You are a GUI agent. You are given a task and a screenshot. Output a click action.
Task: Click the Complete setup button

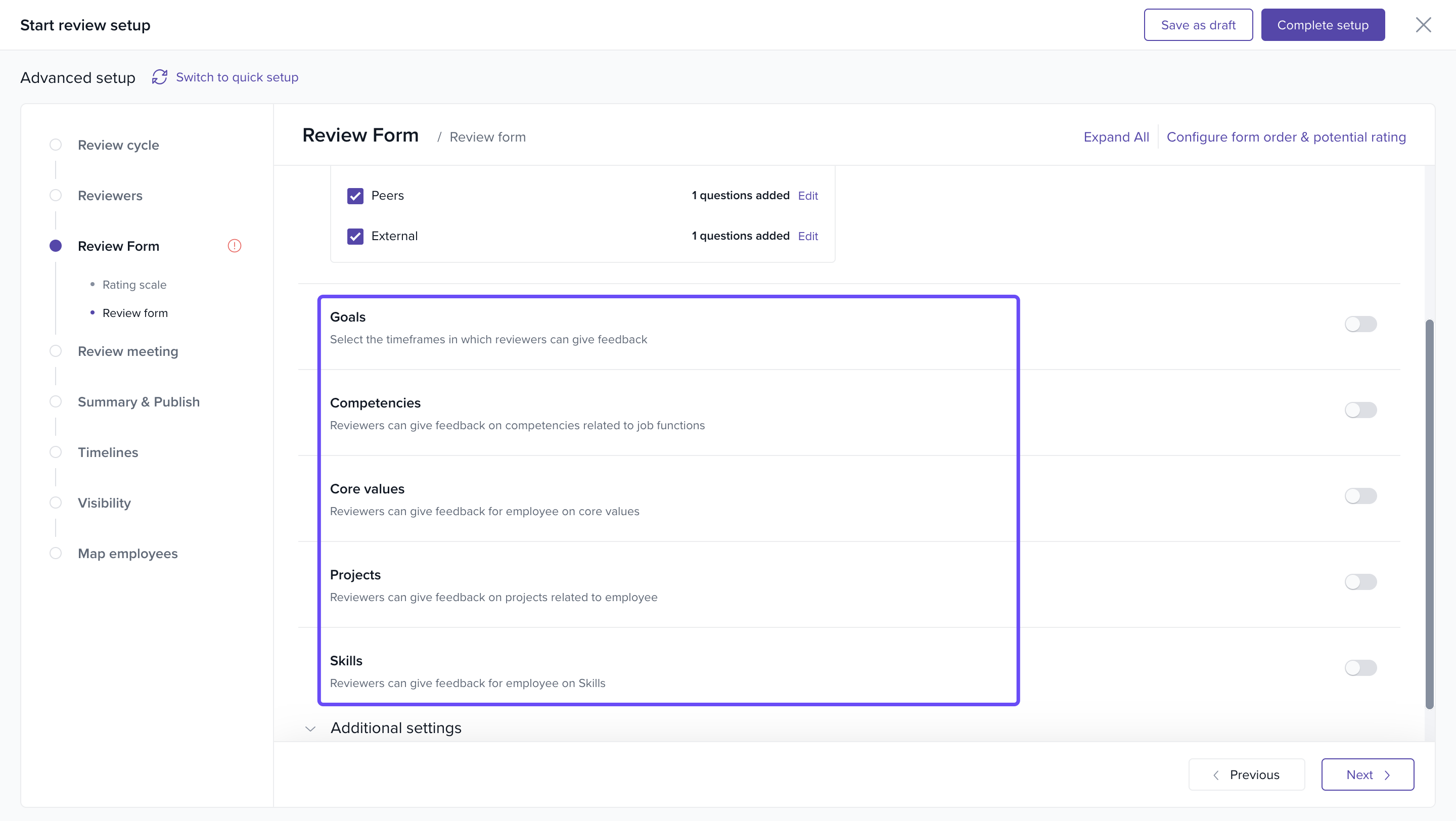coord(1322,25)
